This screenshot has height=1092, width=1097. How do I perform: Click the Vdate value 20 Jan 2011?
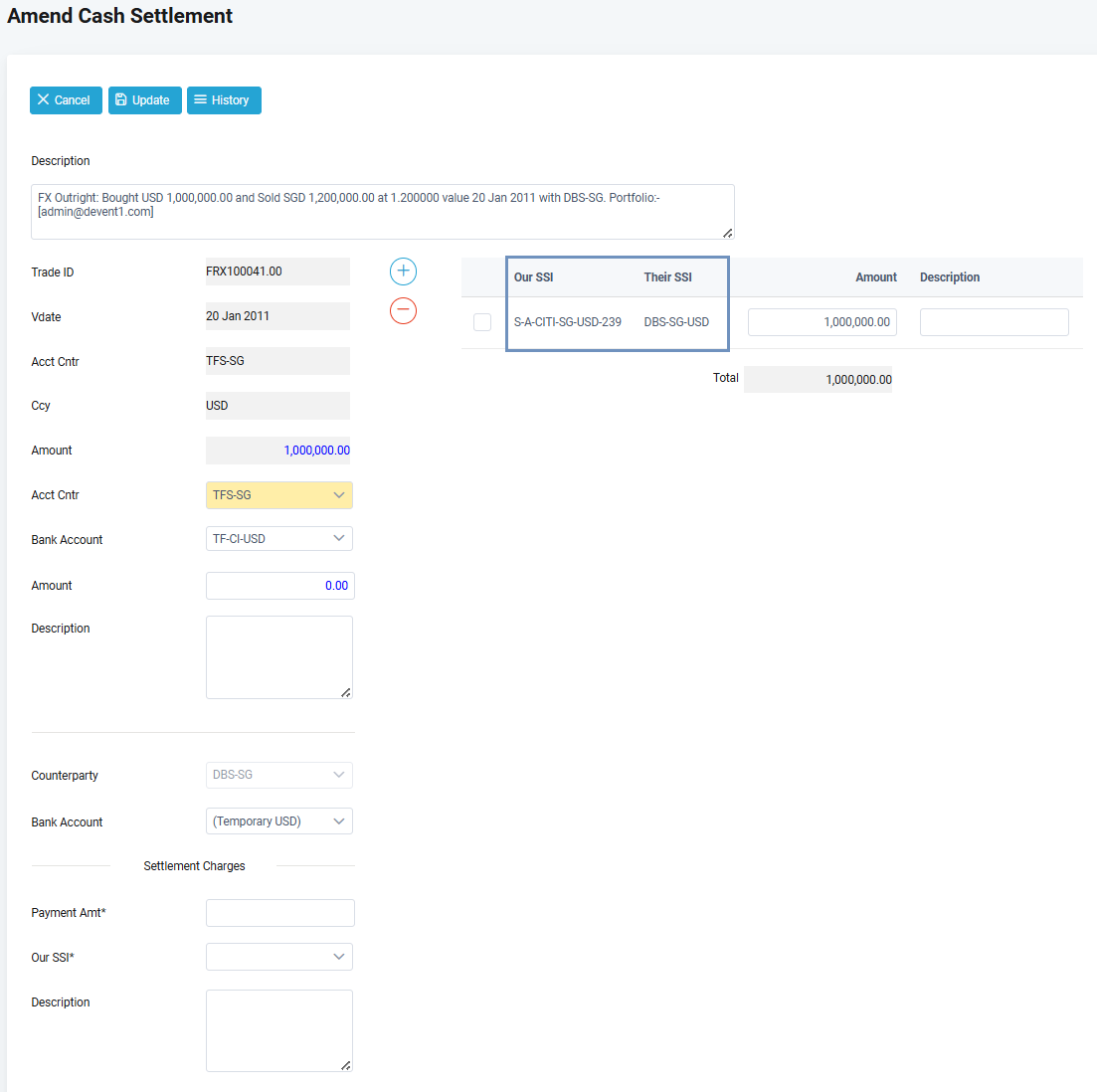[277, 316]
